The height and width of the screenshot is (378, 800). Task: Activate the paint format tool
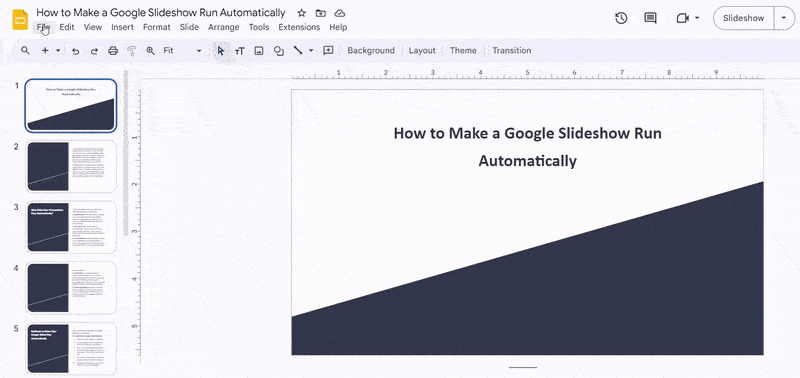coord(132,51)
